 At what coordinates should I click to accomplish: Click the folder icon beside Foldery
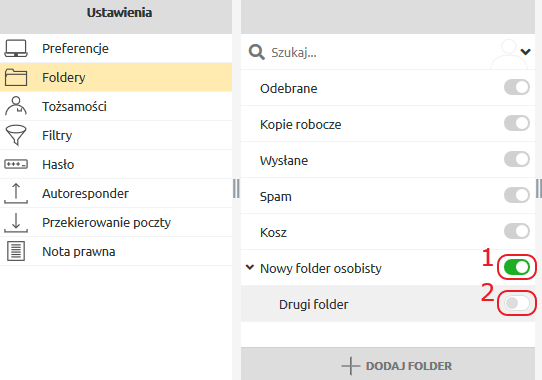pos(16,77)
